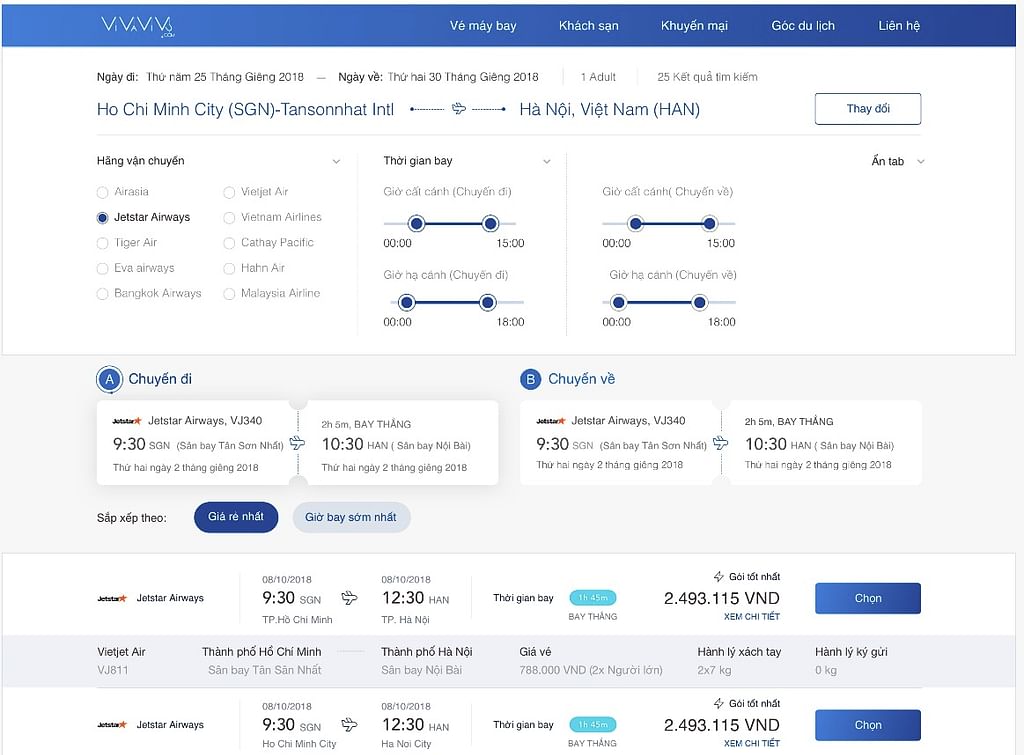Click the circled A icon beside Chuyến đi
The width and height of the screenshot is (1024, 755).
coord(109,380)
